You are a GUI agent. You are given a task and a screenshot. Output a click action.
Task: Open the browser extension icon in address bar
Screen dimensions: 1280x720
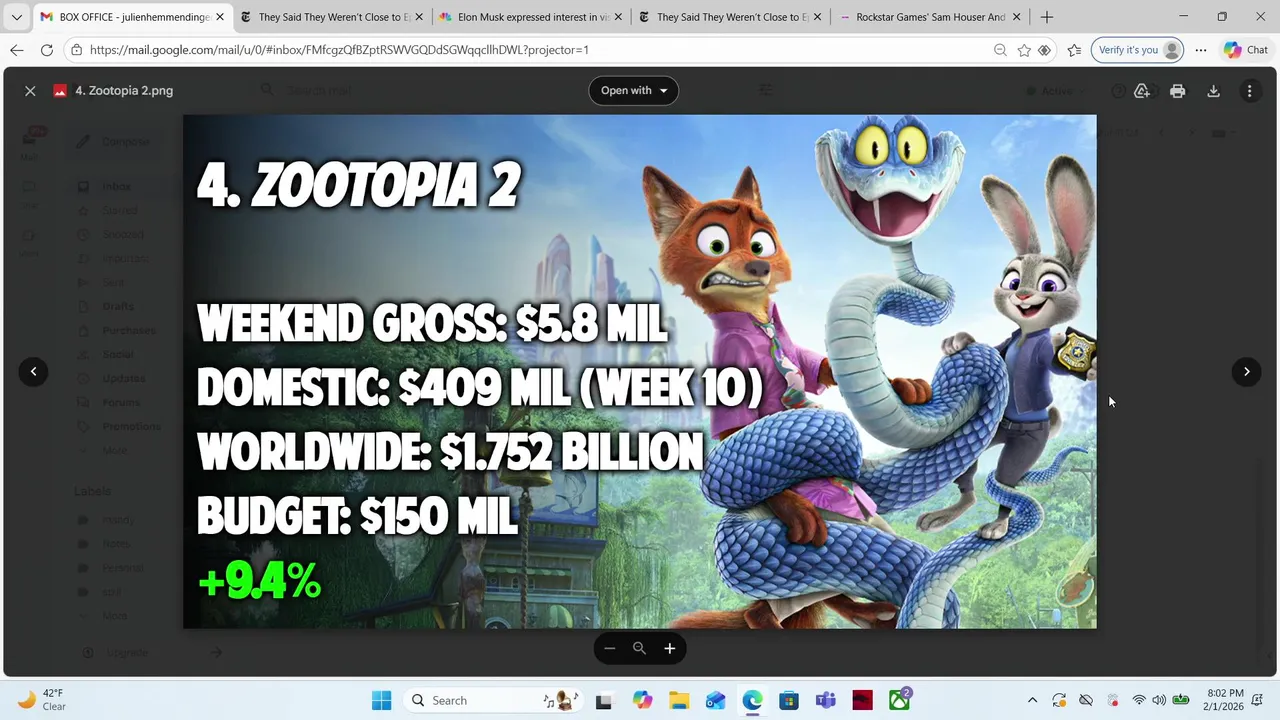coord(1044,50)
